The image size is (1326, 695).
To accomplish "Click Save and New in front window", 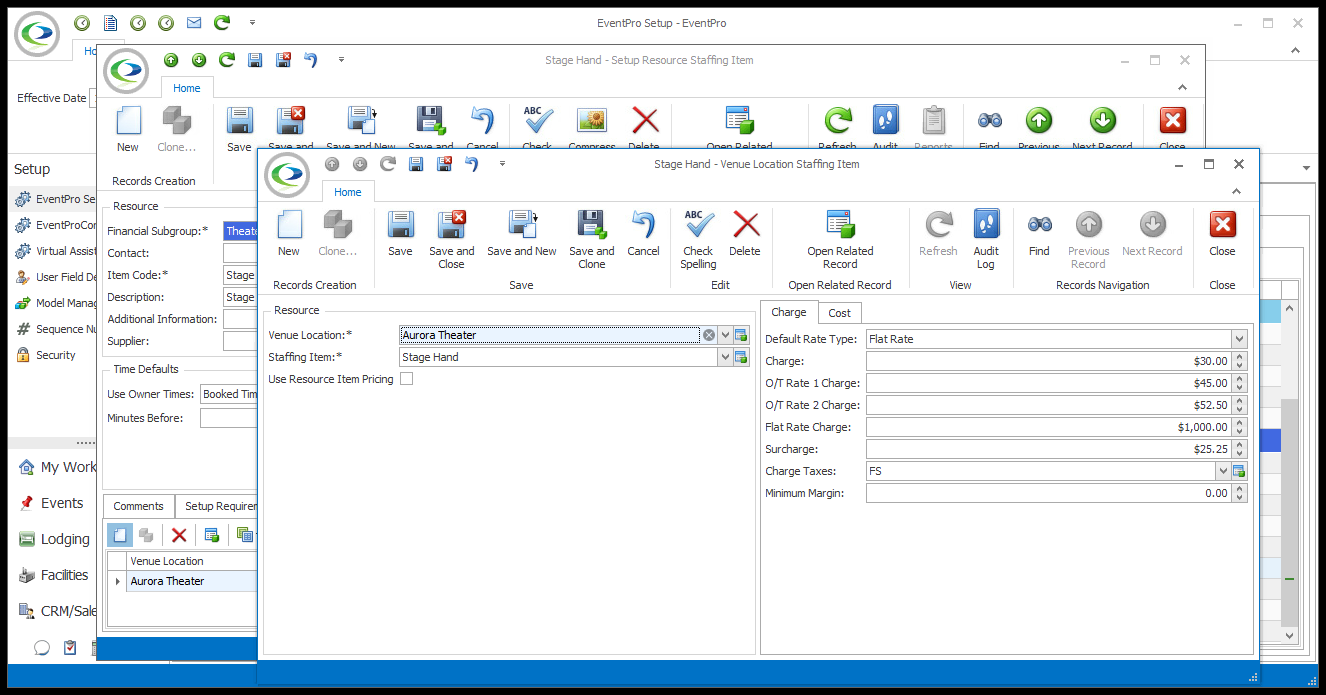I will coord(522,235).
